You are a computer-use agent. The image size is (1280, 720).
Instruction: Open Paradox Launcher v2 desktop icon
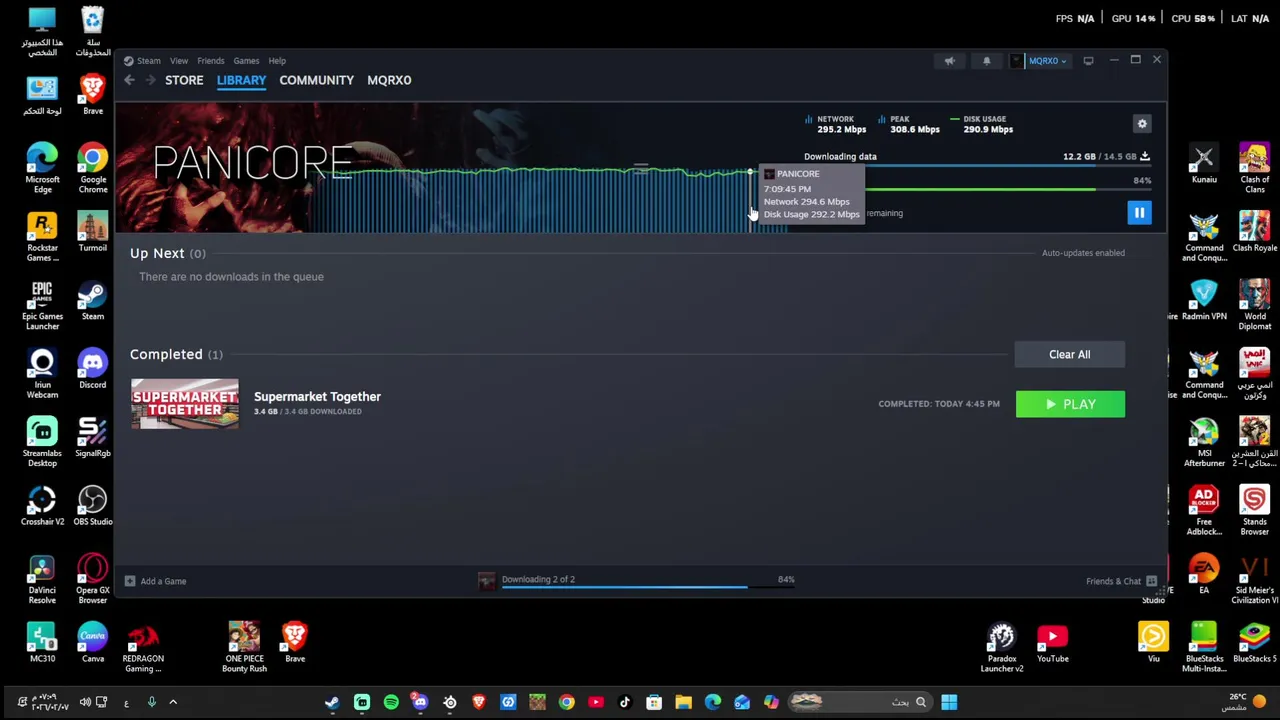pos(1001,646)
